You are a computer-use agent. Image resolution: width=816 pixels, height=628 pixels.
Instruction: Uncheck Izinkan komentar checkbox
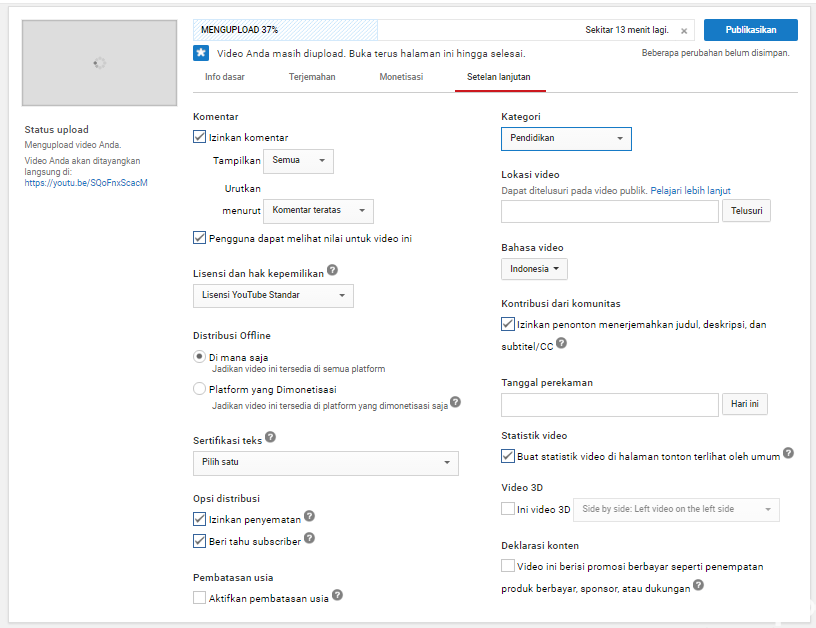click(200, 137)
